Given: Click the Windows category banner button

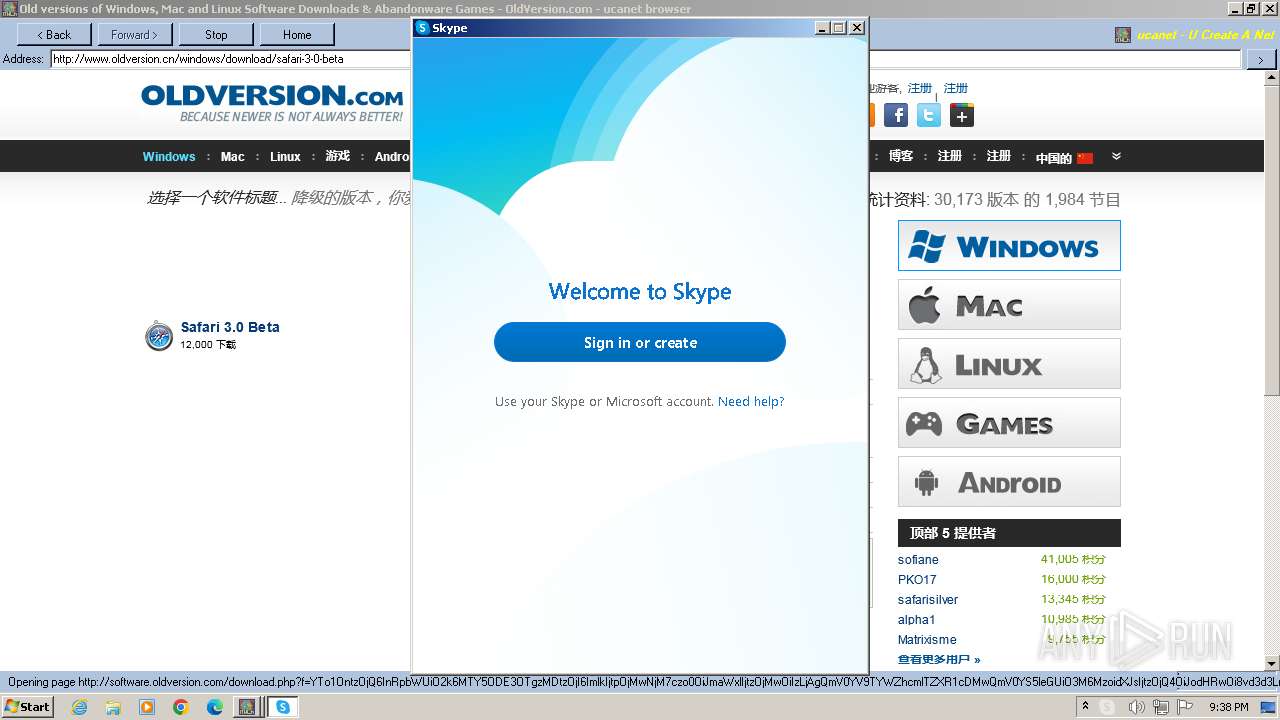Looking at the screenshot, I should [1009, 246].
